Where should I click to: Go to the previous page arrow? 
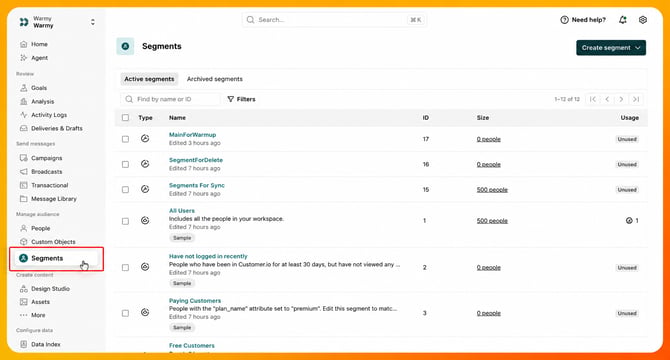607,99
